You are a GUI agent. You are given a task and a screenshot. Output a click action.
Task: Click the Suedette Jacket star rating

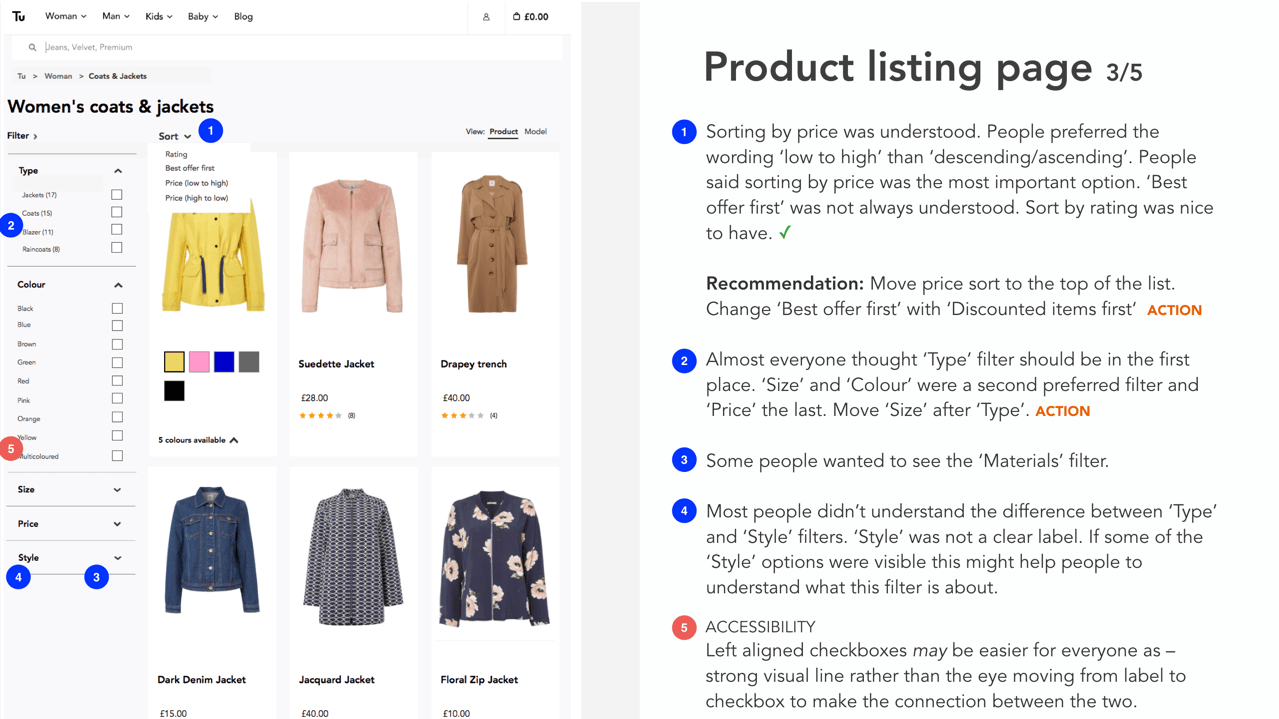point(321,415)
